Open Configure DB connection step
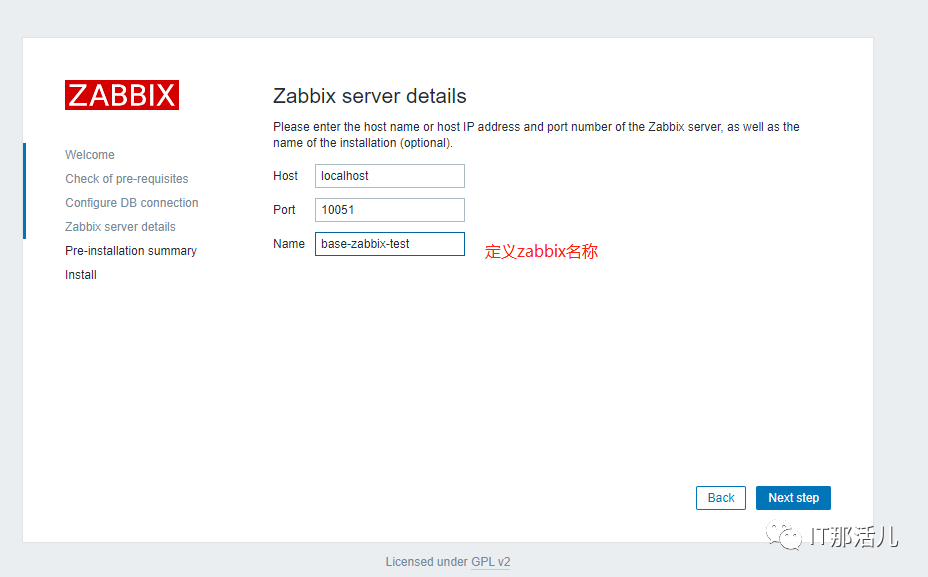Viewport: 928px width, 577px height. 132,202
